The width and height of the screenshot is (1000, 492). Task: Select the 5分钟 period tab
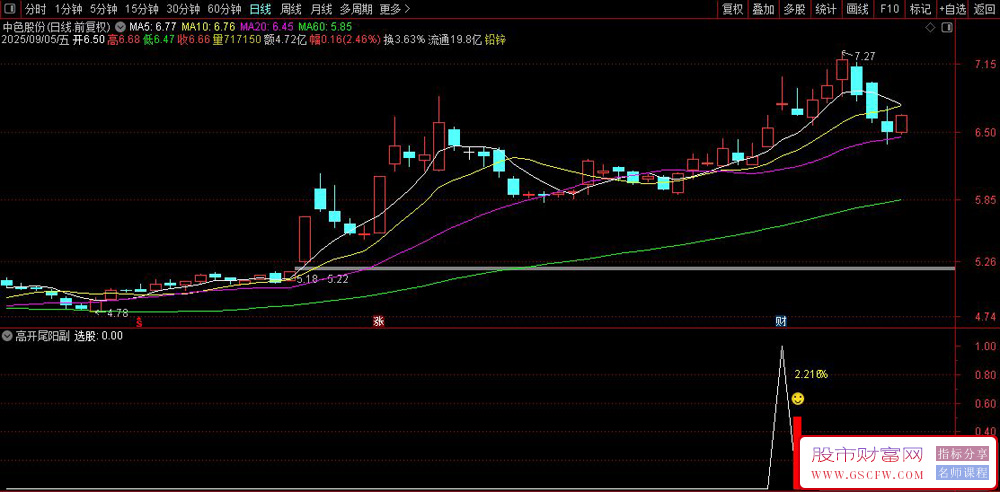103,9
